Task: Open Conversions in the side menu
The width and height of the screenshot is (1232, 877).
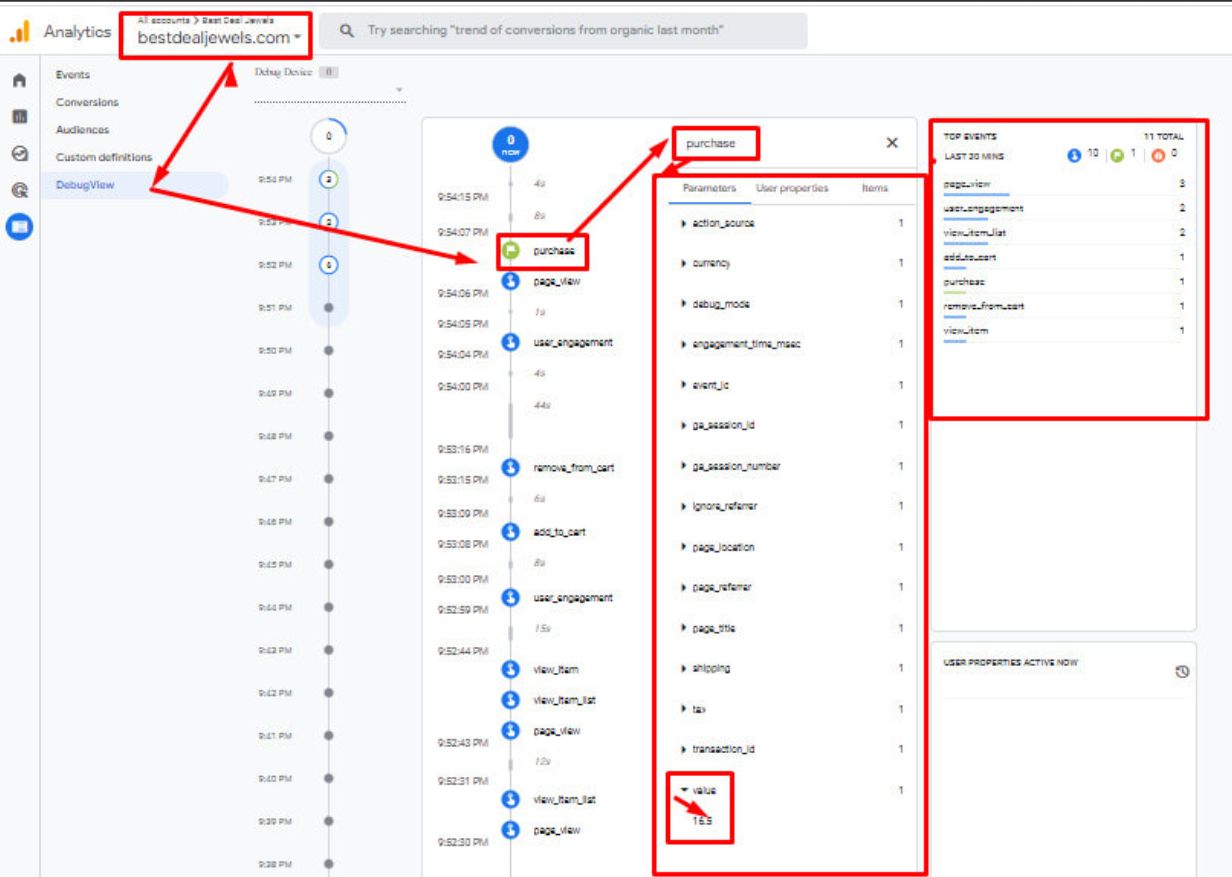Action: pos(87,102)
